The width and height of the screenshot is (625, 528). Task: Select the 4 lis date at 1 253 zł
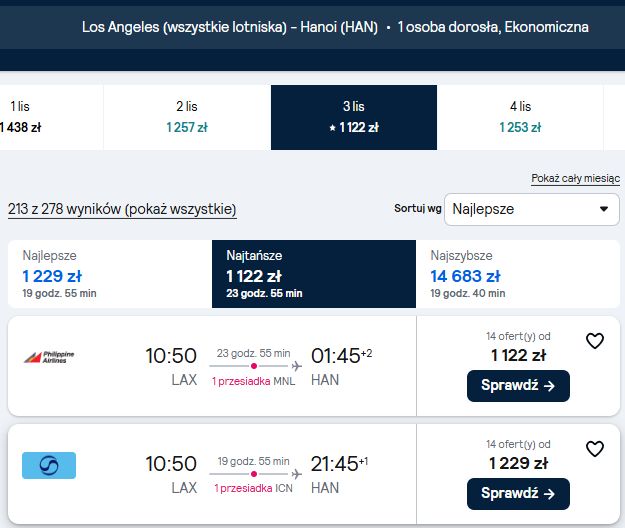(520, 117)
